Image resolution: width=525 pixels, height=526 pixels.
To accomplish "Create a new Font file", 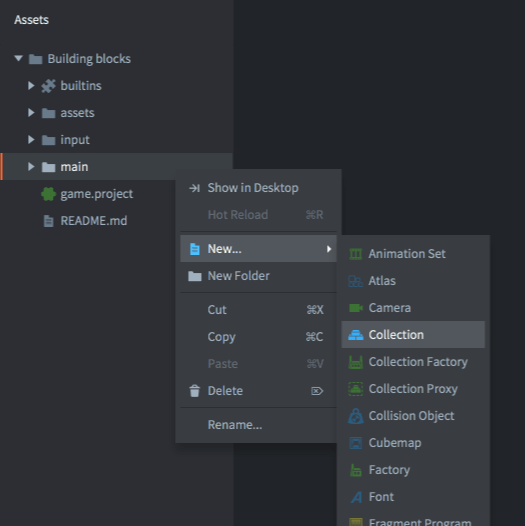I will (x=413, y=497).
